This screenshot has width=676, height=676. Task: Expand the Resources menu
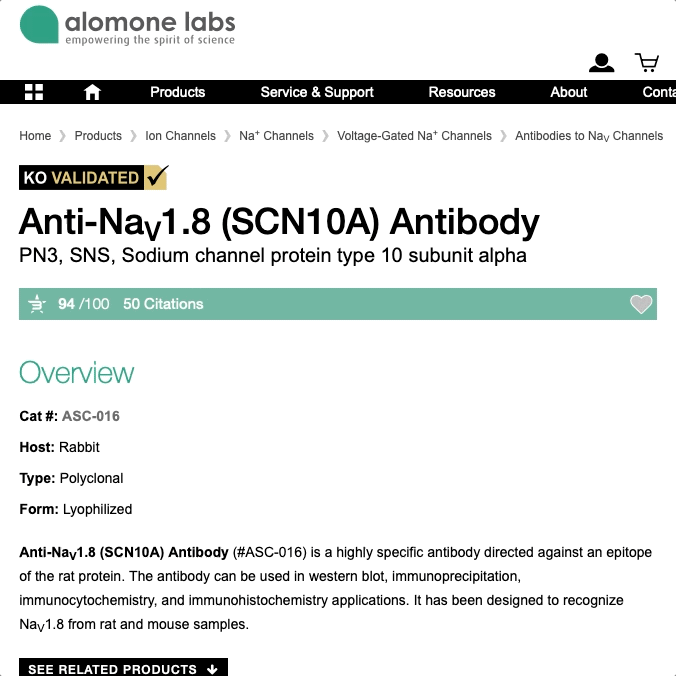pos(462,92)
